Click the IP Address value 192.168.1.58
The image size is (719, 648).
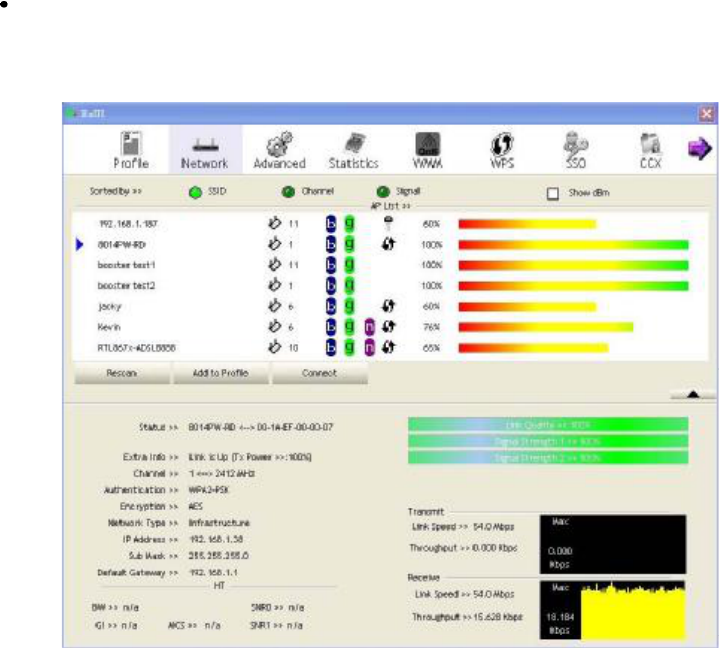pos(216,539)
